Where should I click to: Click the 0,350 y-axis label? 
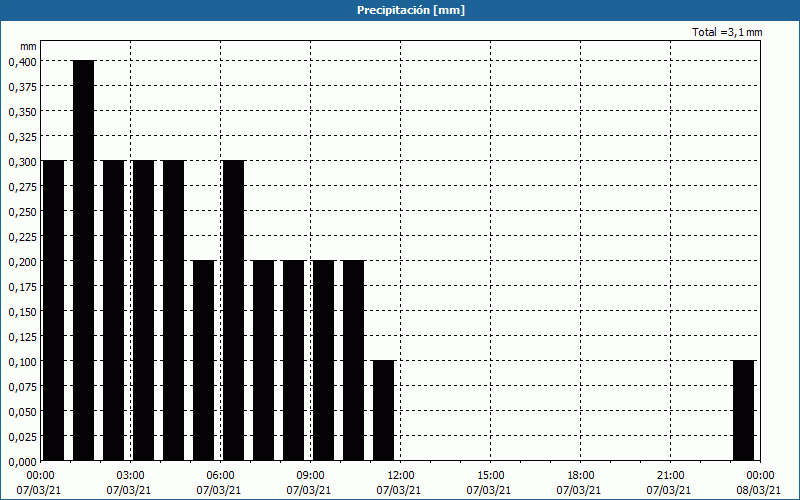pyautogui.click(x=22, y=112)
